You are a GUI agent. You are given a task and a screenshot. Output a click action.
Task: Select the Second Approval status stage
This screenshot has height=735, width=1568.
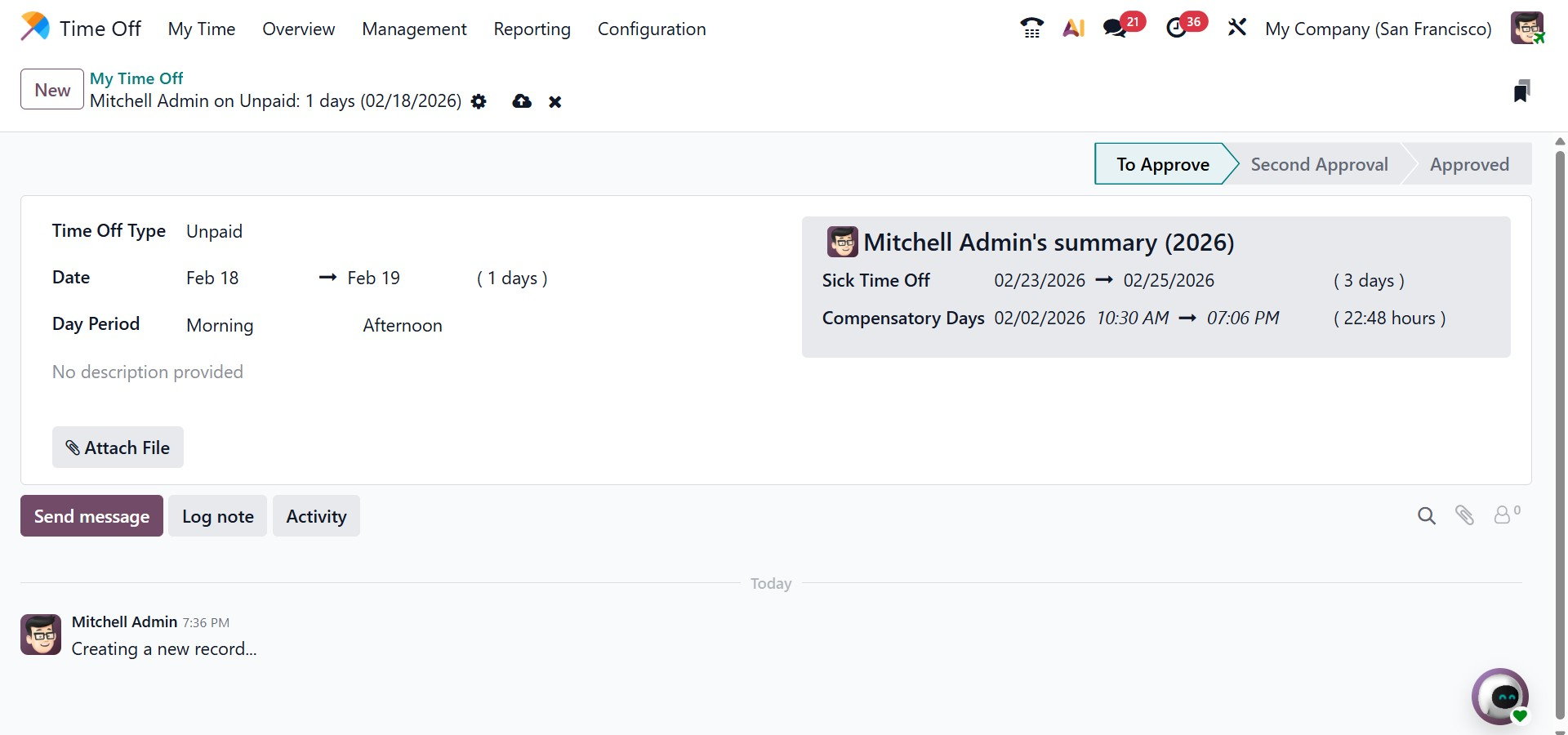(x=1318, y=164)
